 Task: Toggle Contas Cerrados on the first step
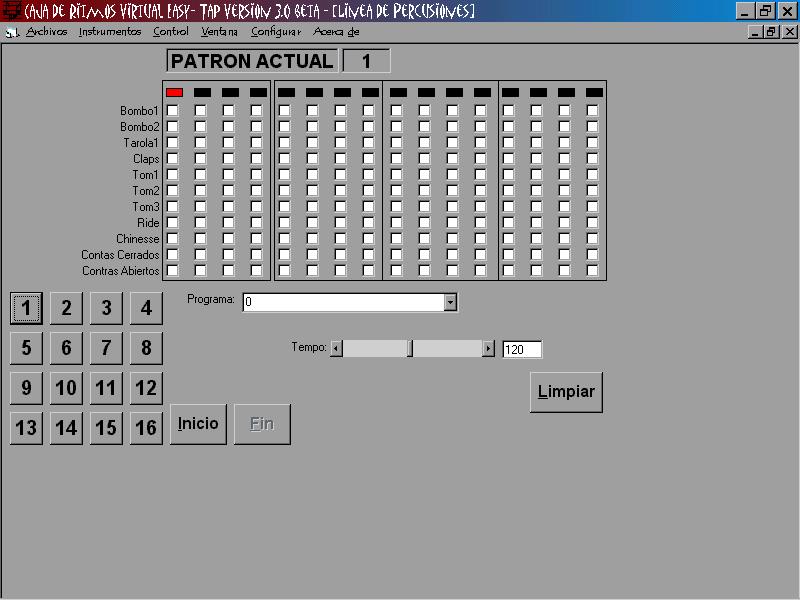173,255
